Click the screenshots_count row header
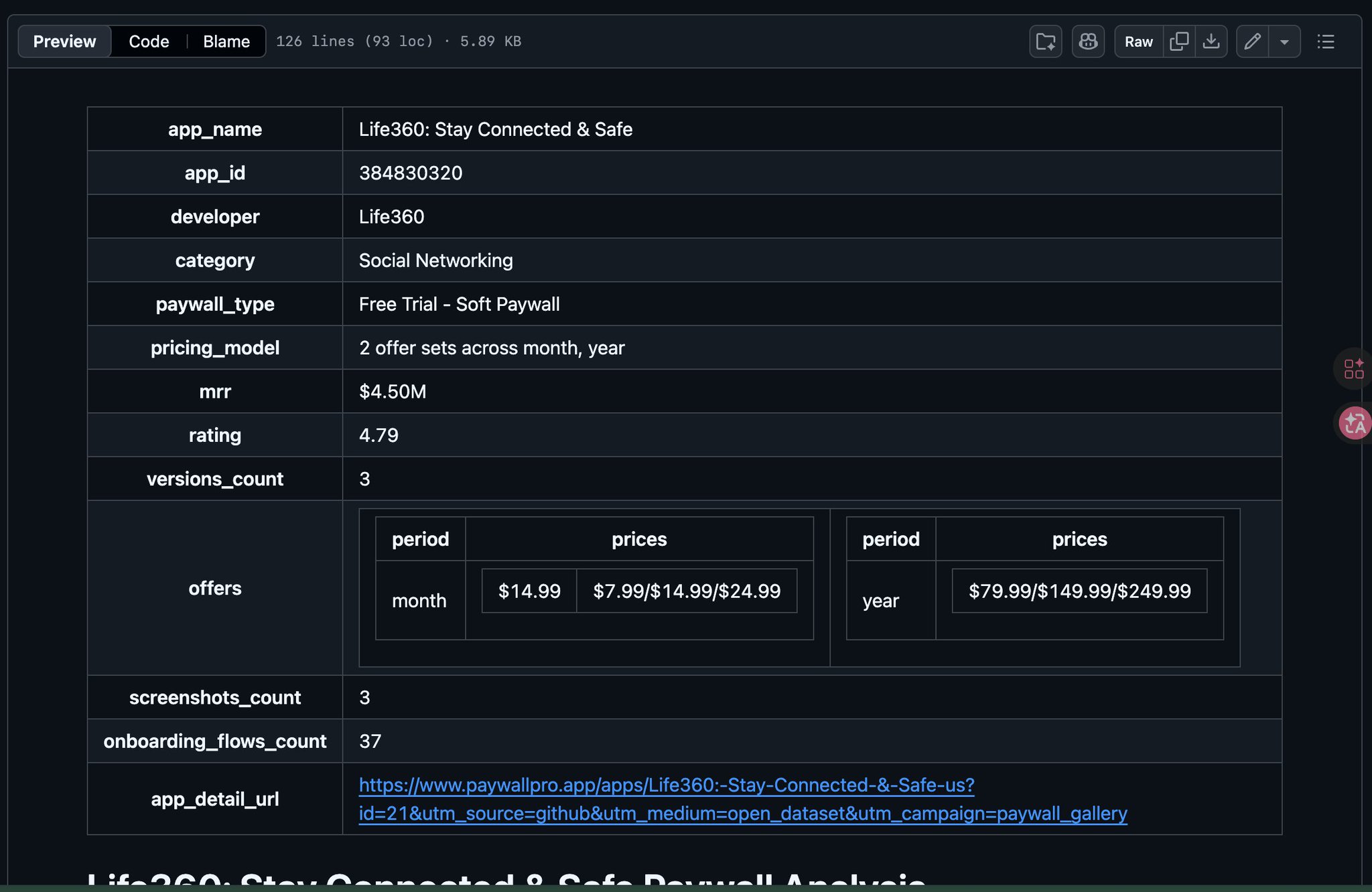Viewport: 1372px width, 892px height. [215, 697]
